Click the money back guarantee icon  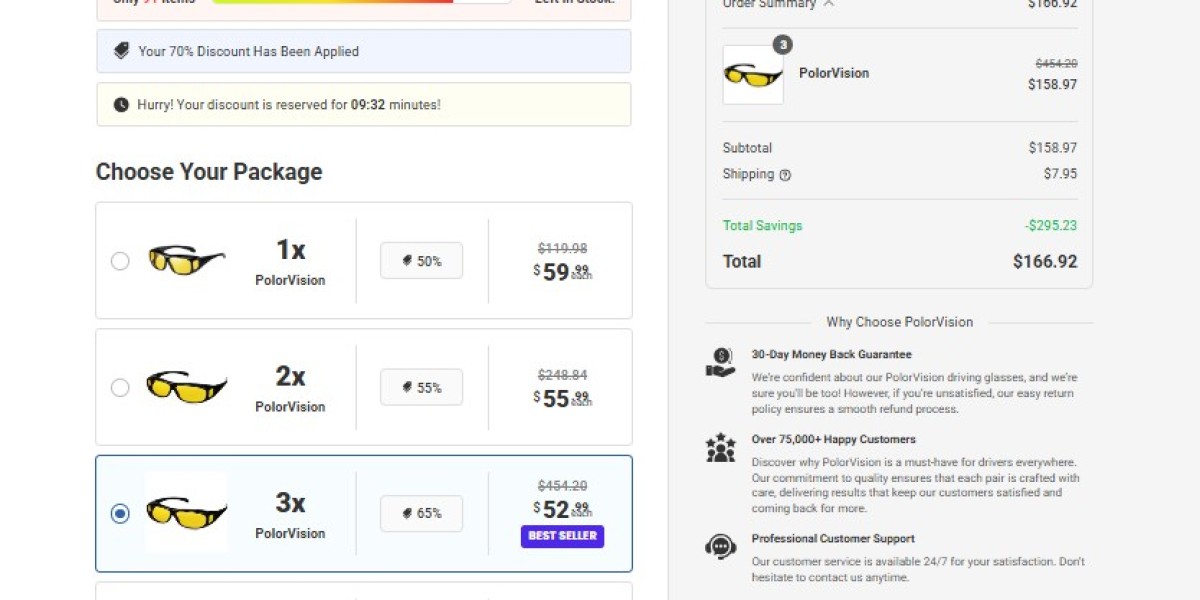tap(720, 363)
